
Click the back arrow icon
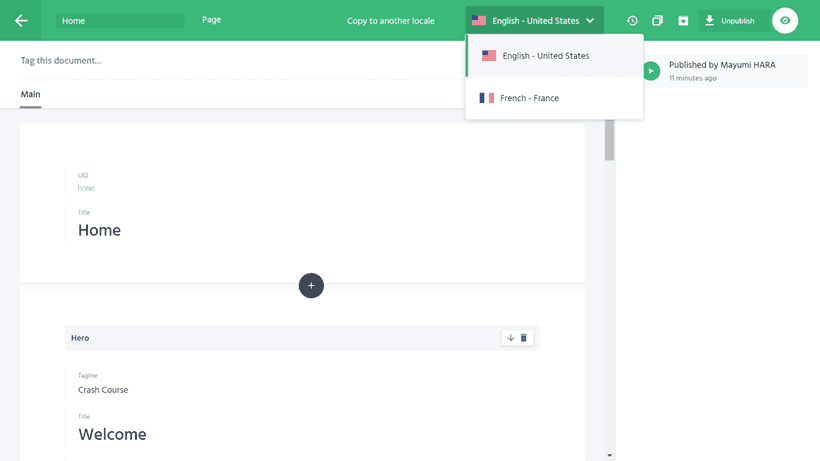(21, 20)
